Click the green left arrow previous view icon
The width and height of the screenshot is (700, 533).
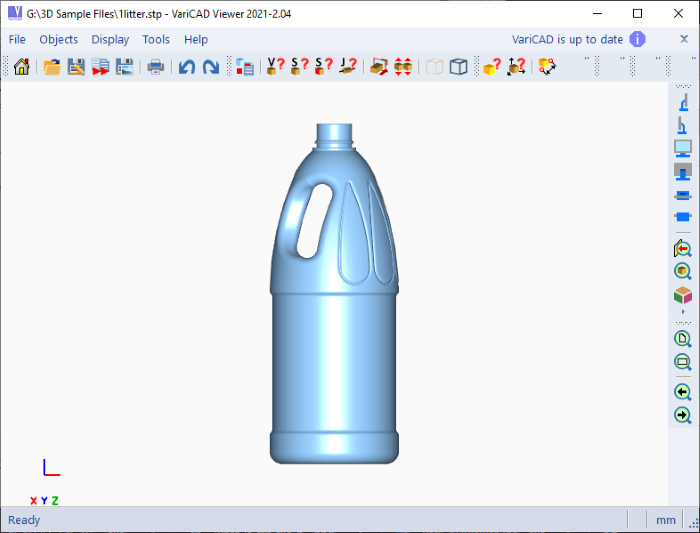click(683, 392)
